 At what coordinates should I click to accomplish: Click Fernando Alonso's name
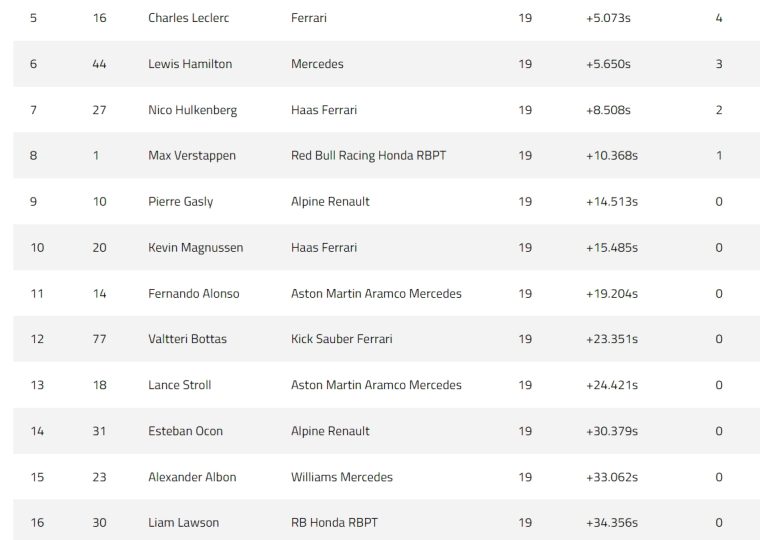pos(193,294)
